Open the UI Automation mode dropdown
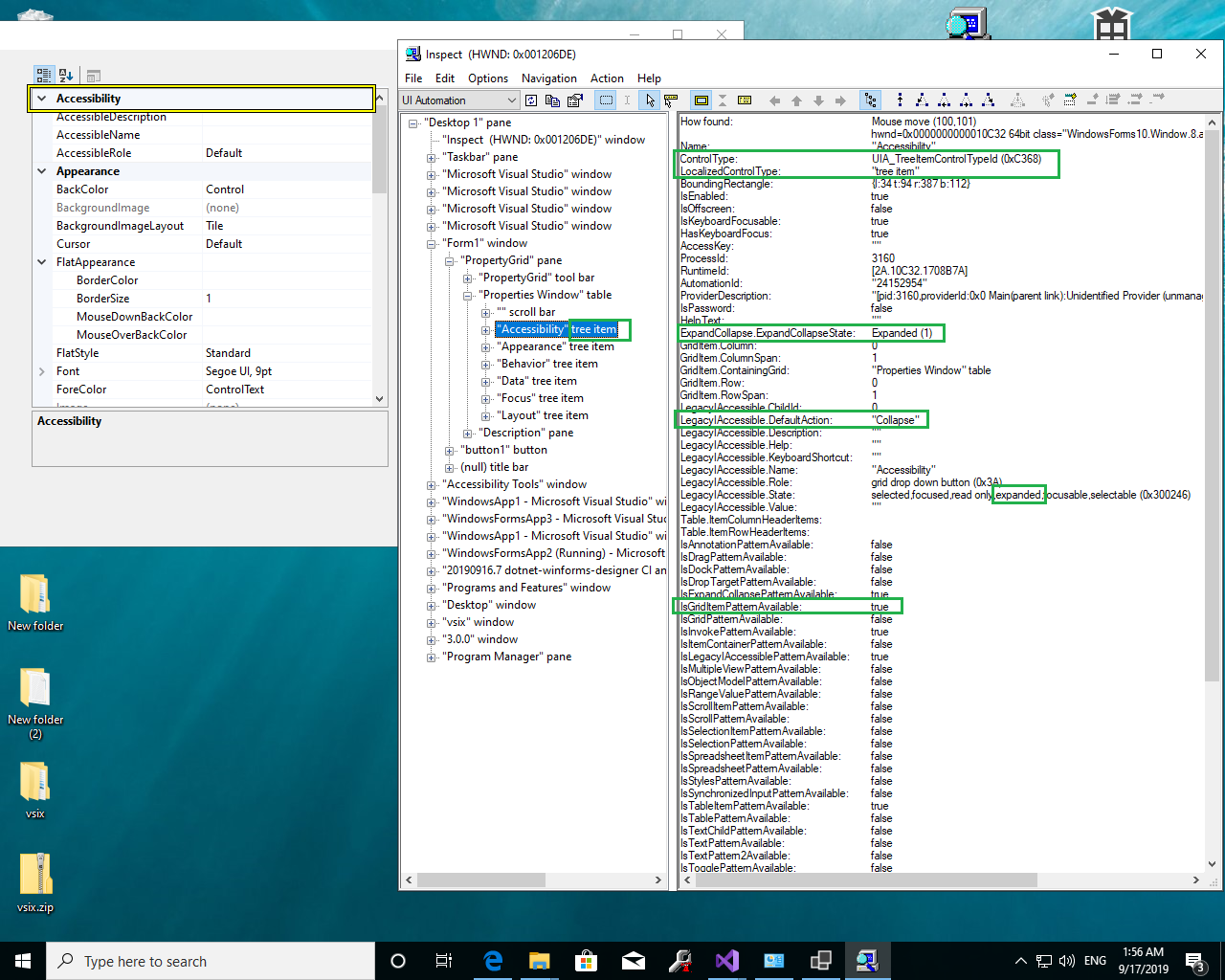The image size is (1225, 980). [513, 100]
